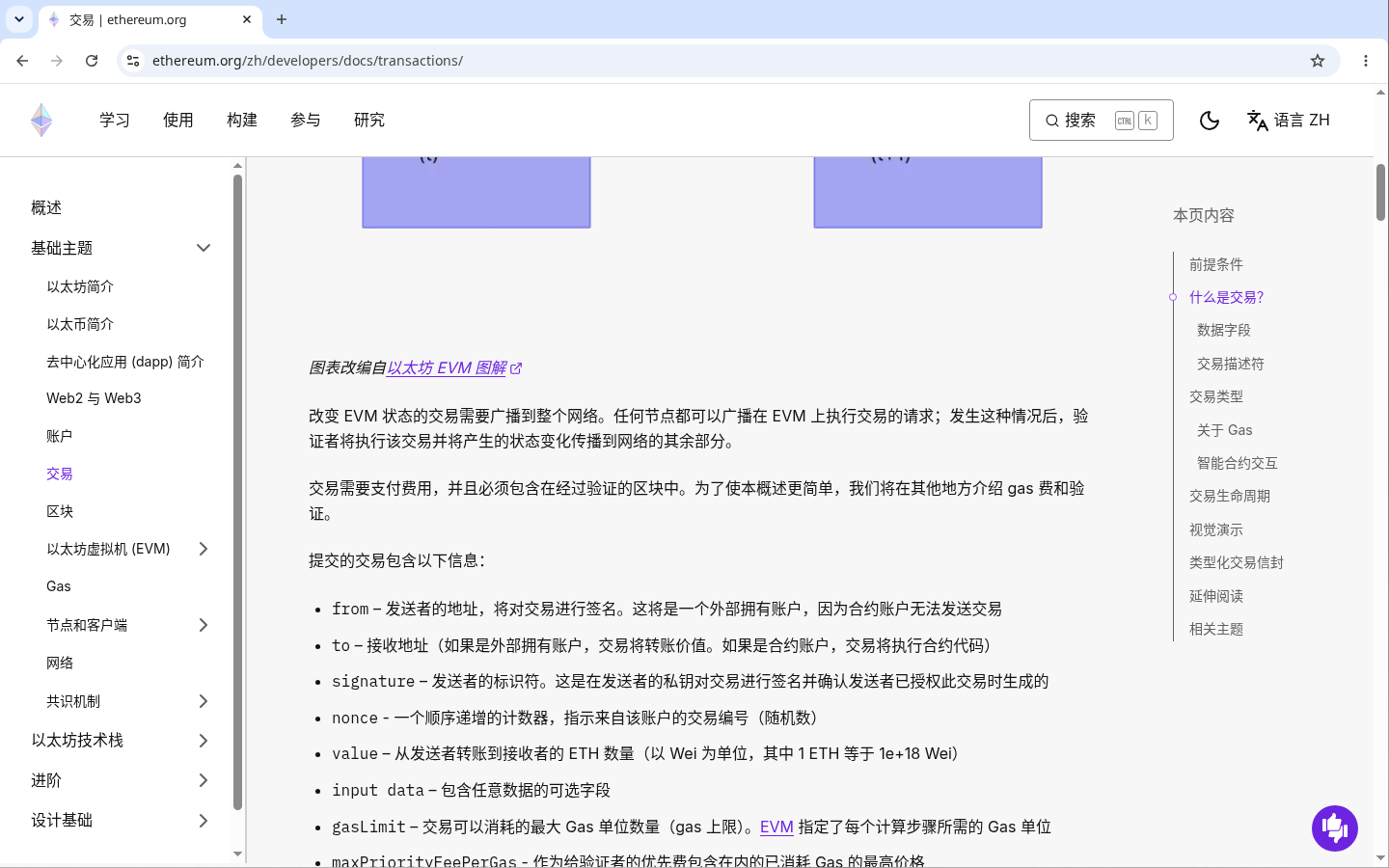Image resolution: width=1389 pixels, height=868 pixels.
Task: Open the 学习 navigation menu
Action: 115,120
